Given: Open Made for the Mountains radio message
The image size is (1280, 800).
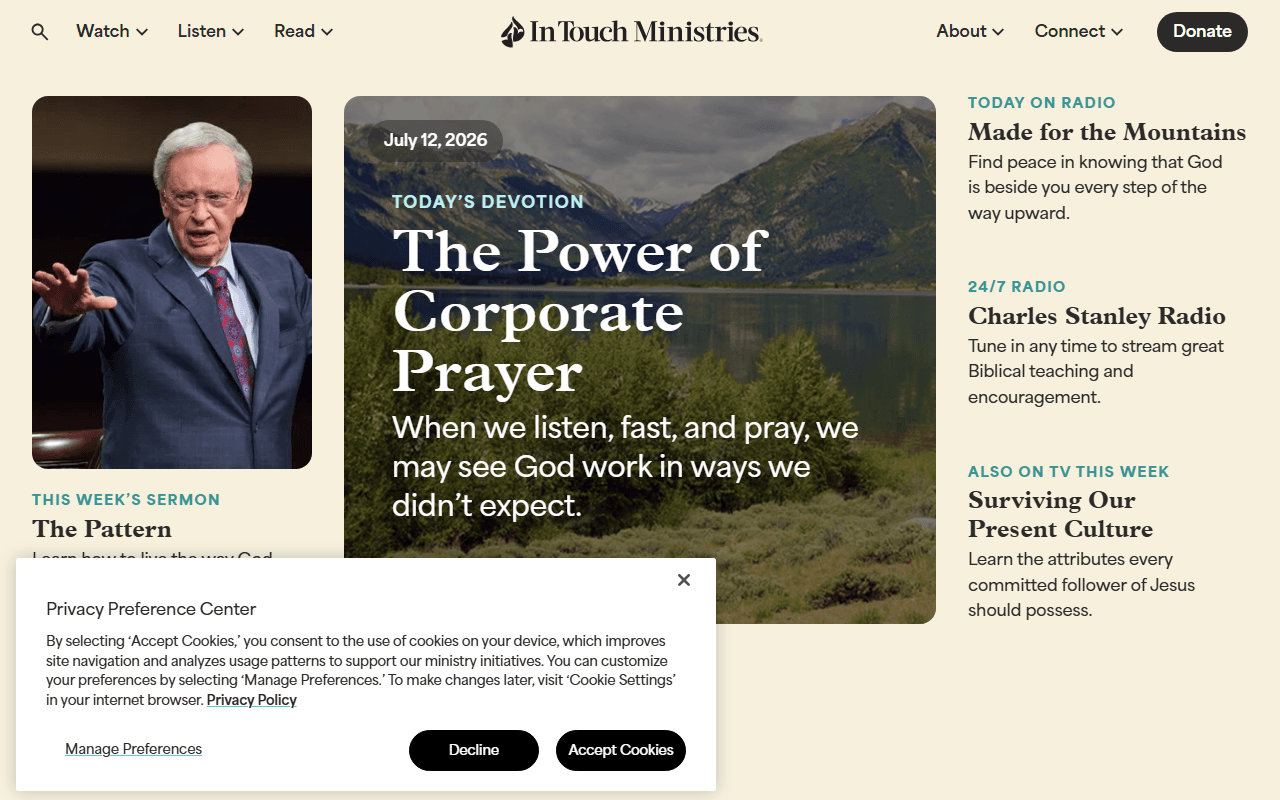Looking at the screenshot, I should [1107, 132].
